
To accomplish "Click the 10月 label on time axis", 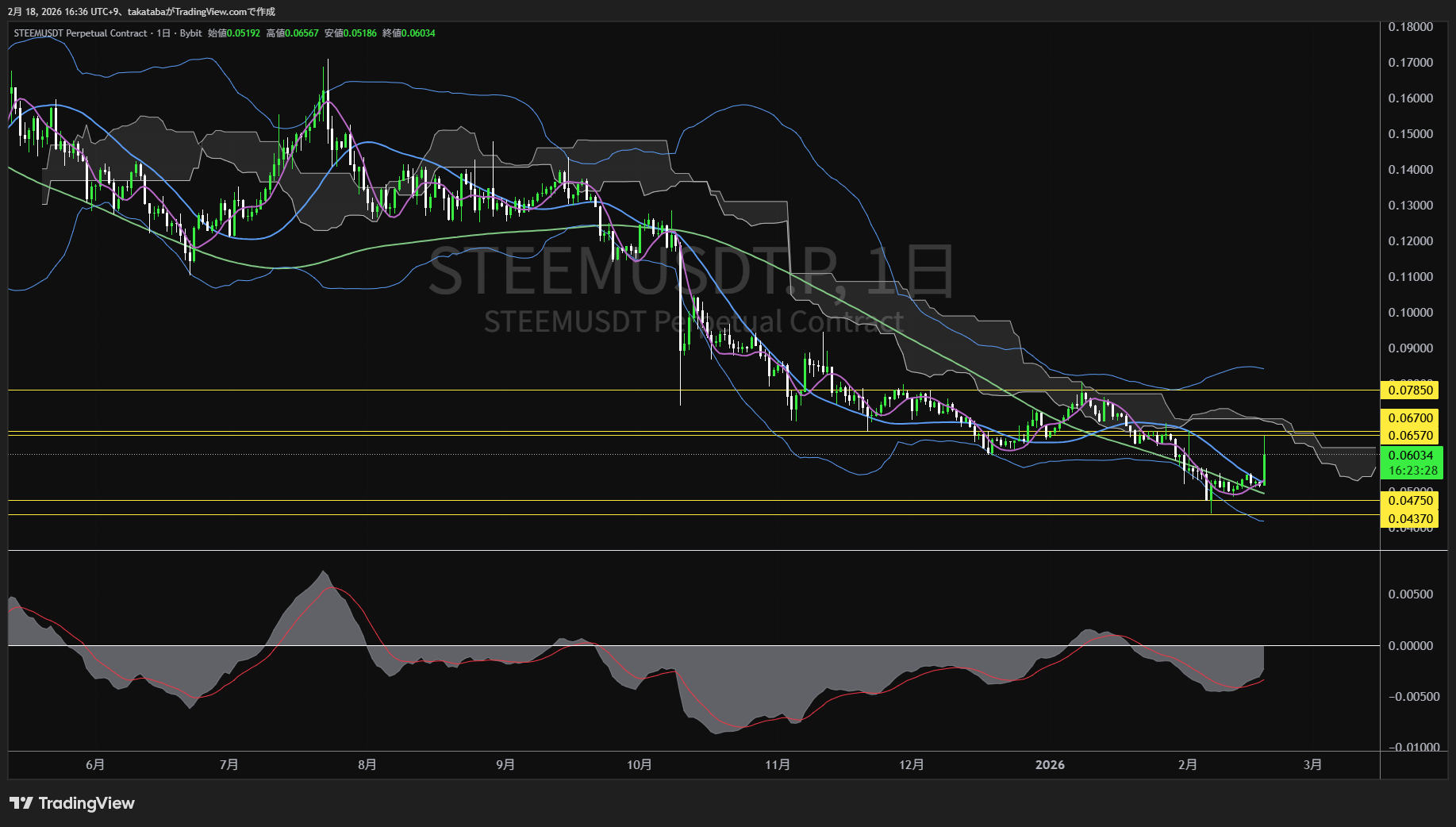I will [639, 764].
